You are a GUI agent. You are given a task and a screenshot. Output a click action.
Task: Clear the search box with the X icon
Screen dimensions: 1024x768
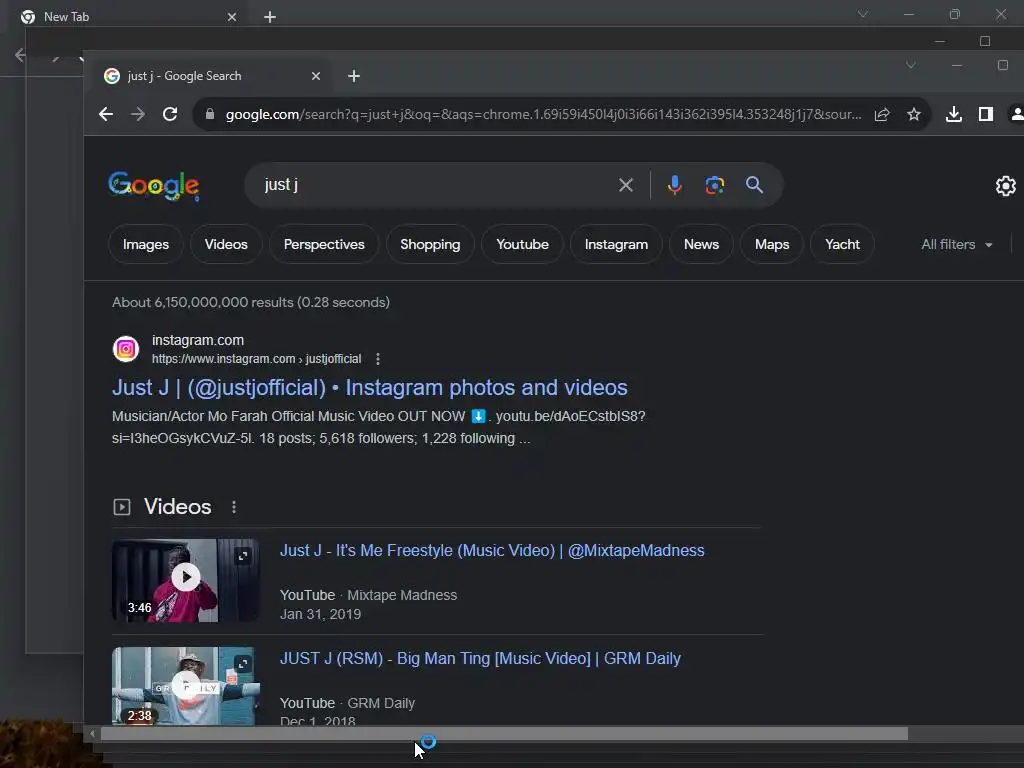pyautogui.click(x=626, y=185)
